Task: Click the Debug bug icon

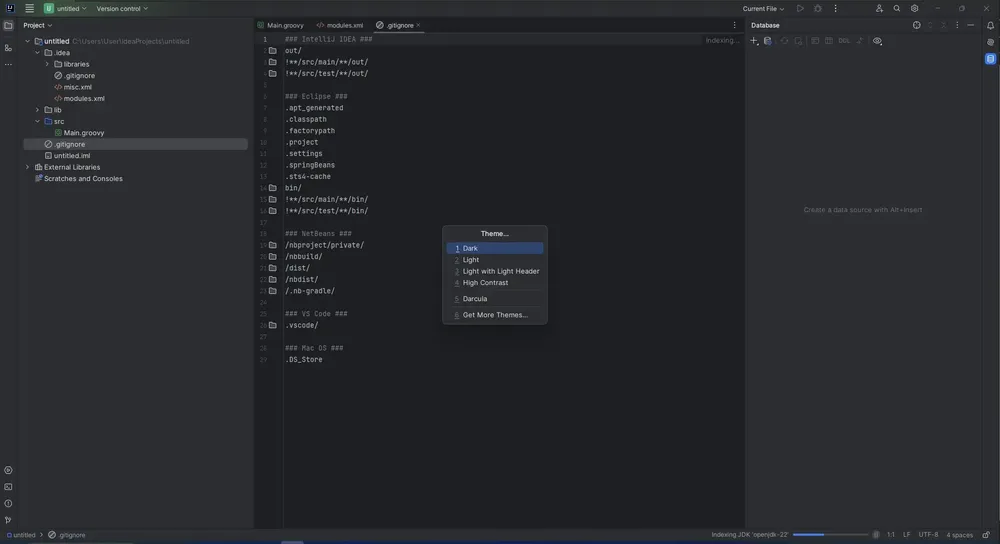Action: tap(818, 8)
